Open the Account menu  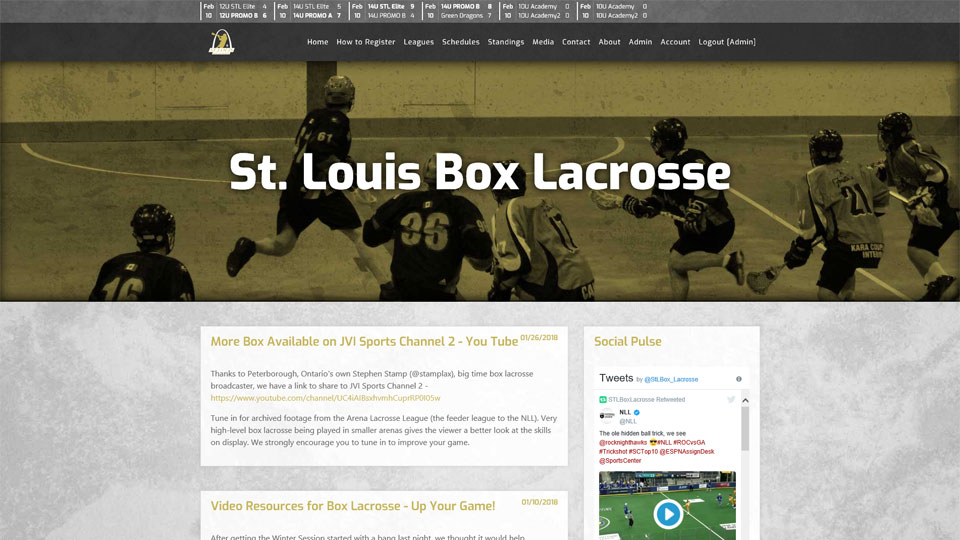tap(675, 42)
